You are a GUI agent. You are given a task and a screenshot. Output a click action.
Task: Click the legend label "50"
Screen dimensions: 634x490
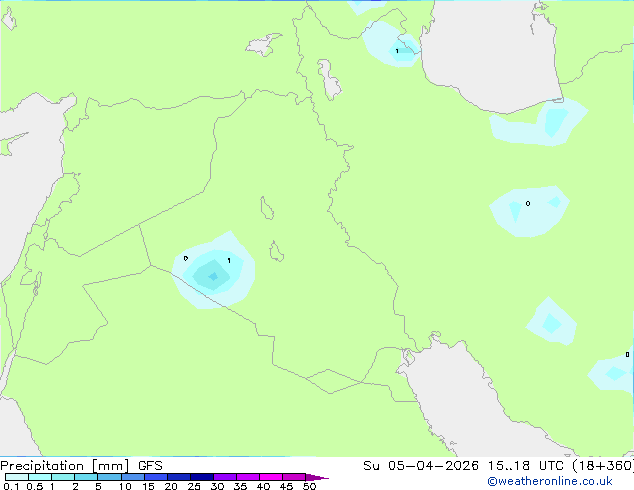(x=309, y=486)
